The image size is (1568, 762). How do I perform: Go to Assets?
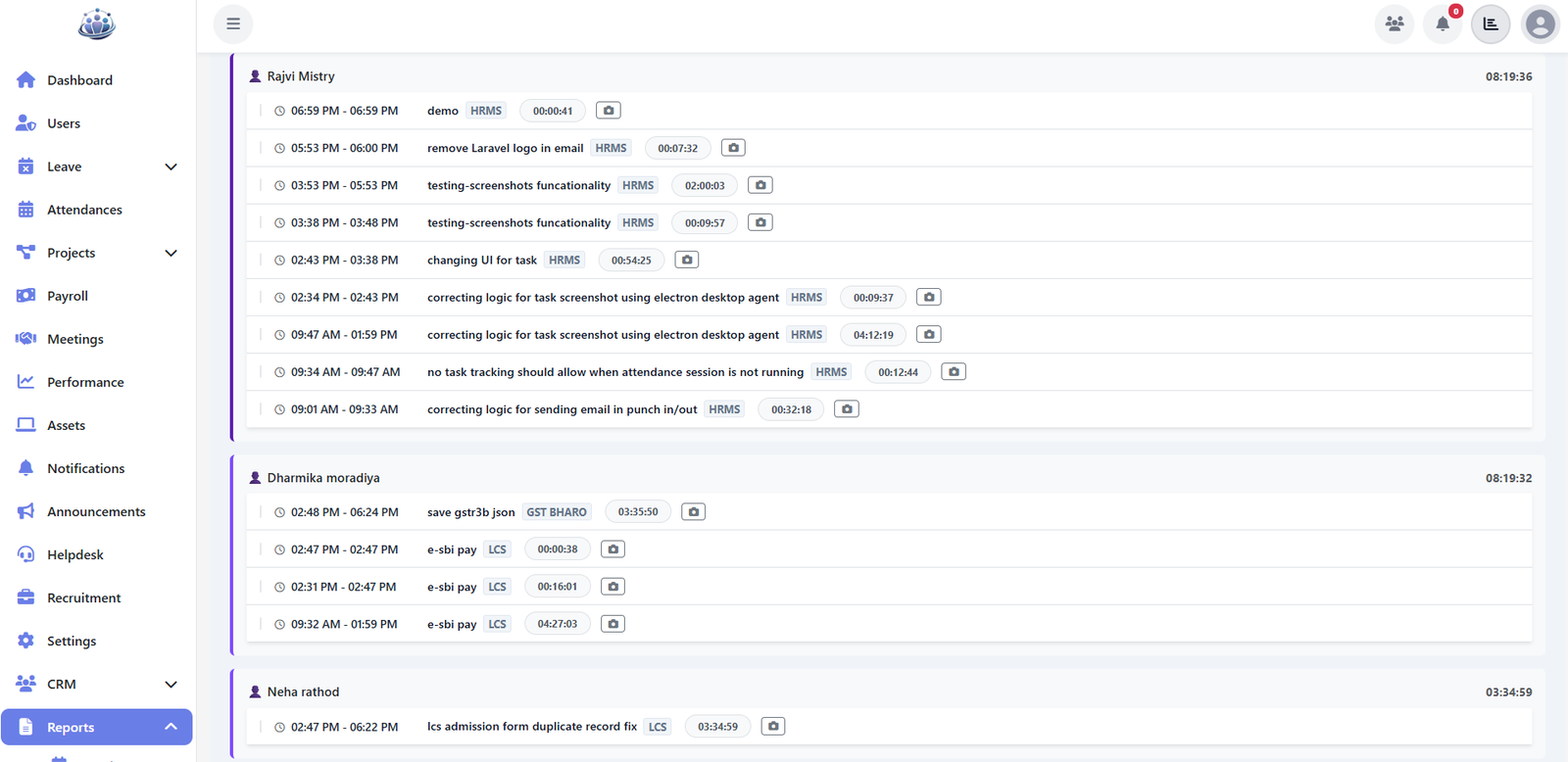pos(97,425)
